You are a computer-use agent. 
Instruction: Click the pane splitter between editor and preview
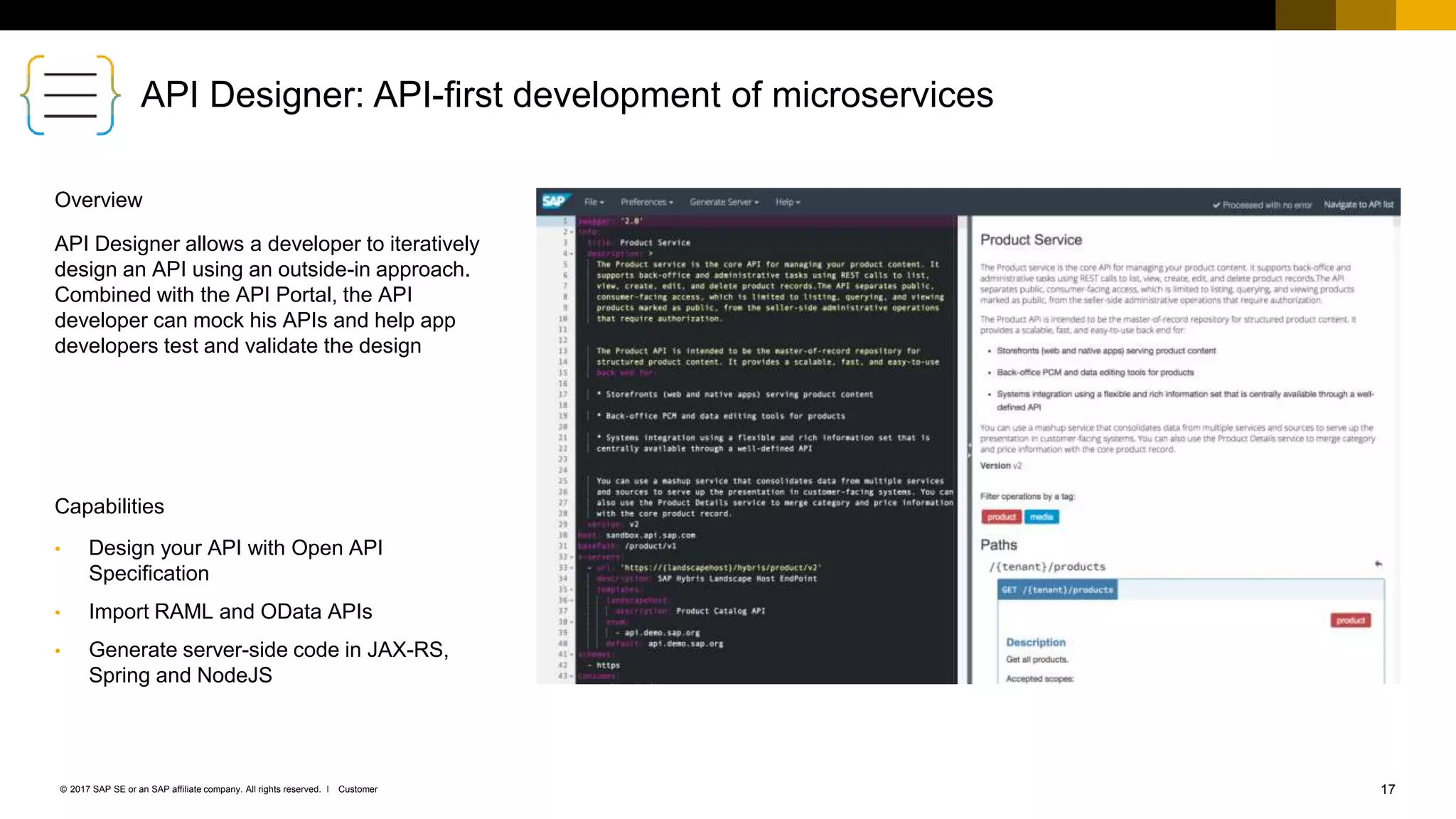point(968,449)
